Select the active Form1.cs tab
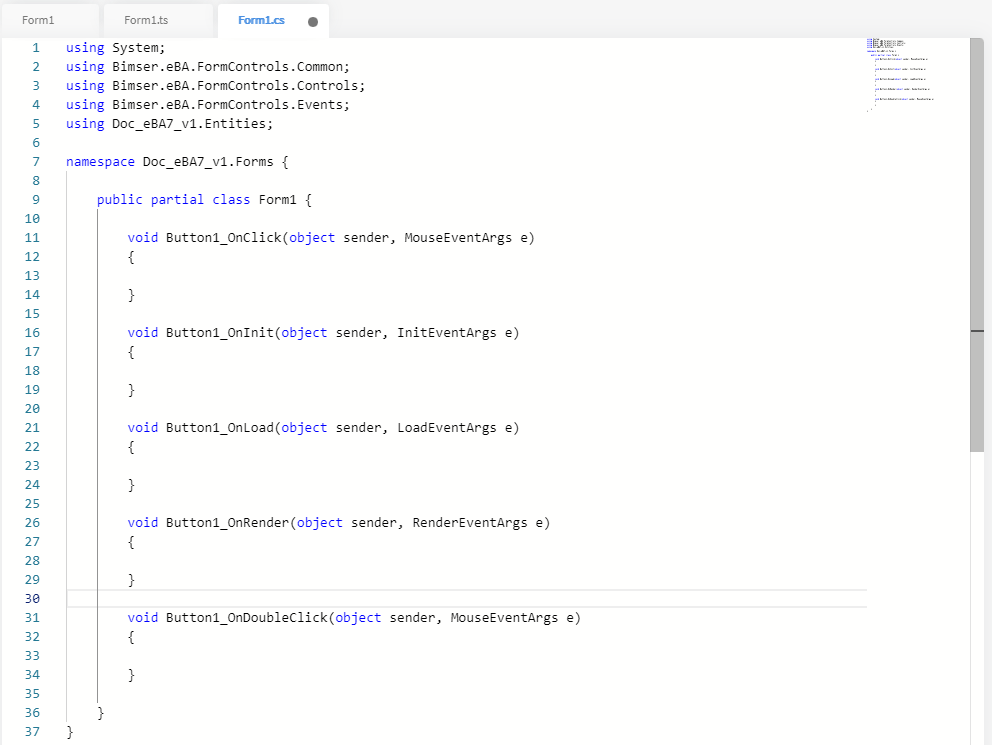This screenshot has width=992, height=745. (x=260, y=20)
